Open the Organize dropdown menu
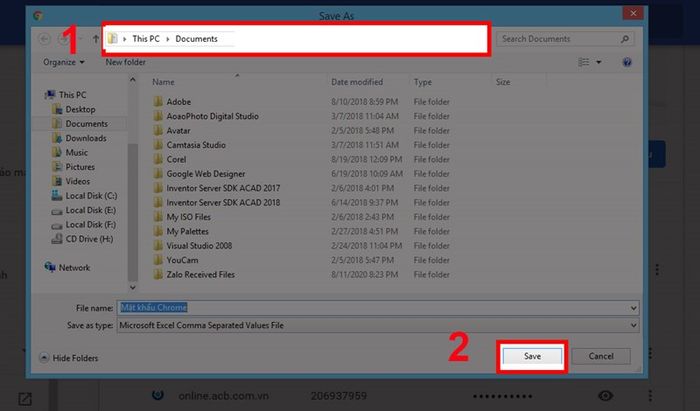The image size is (700, 411). (x=63, y=62)
